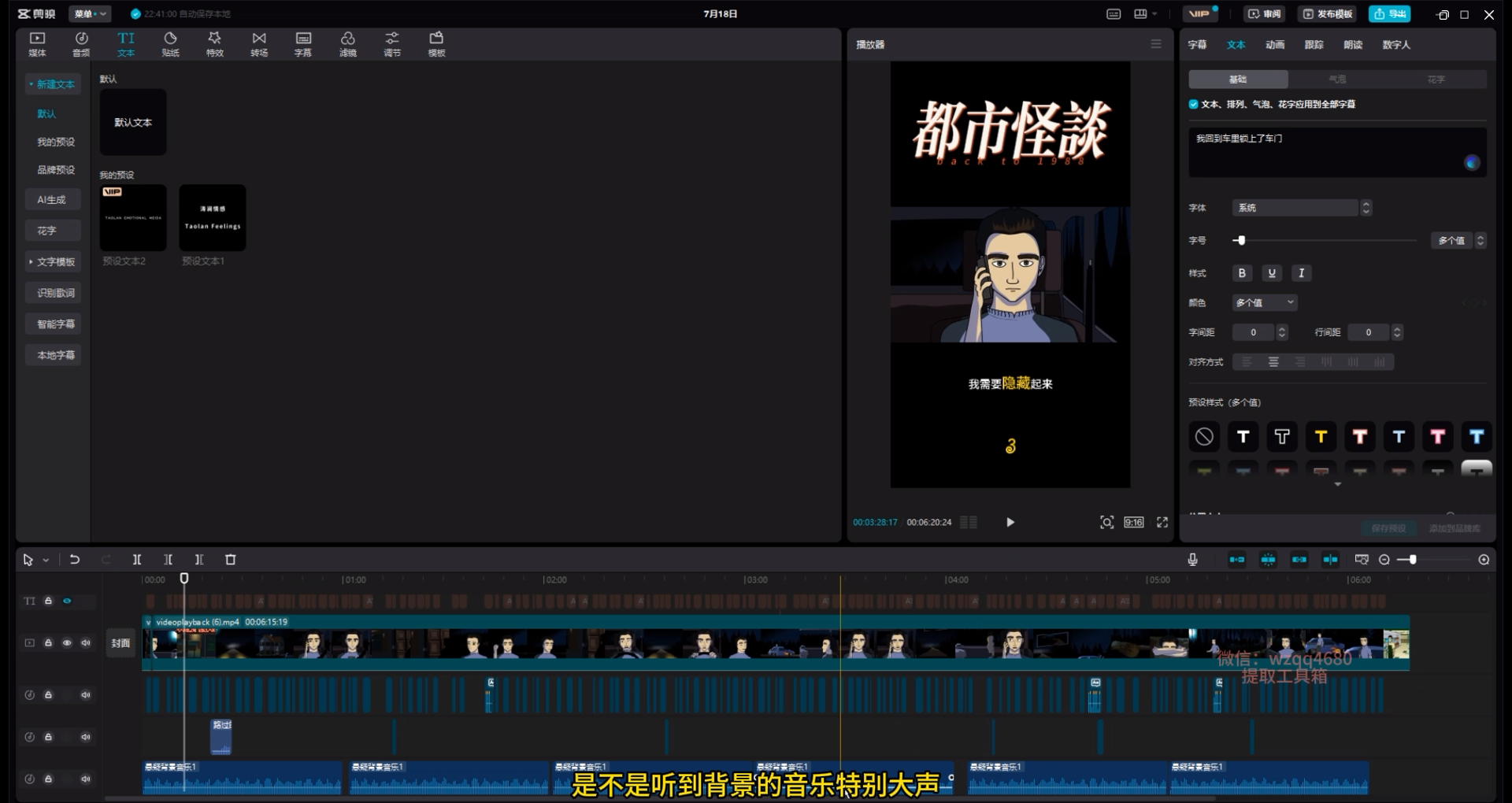Open the 字体 font dropdown showing 系统

click(x=1301, y=208)
